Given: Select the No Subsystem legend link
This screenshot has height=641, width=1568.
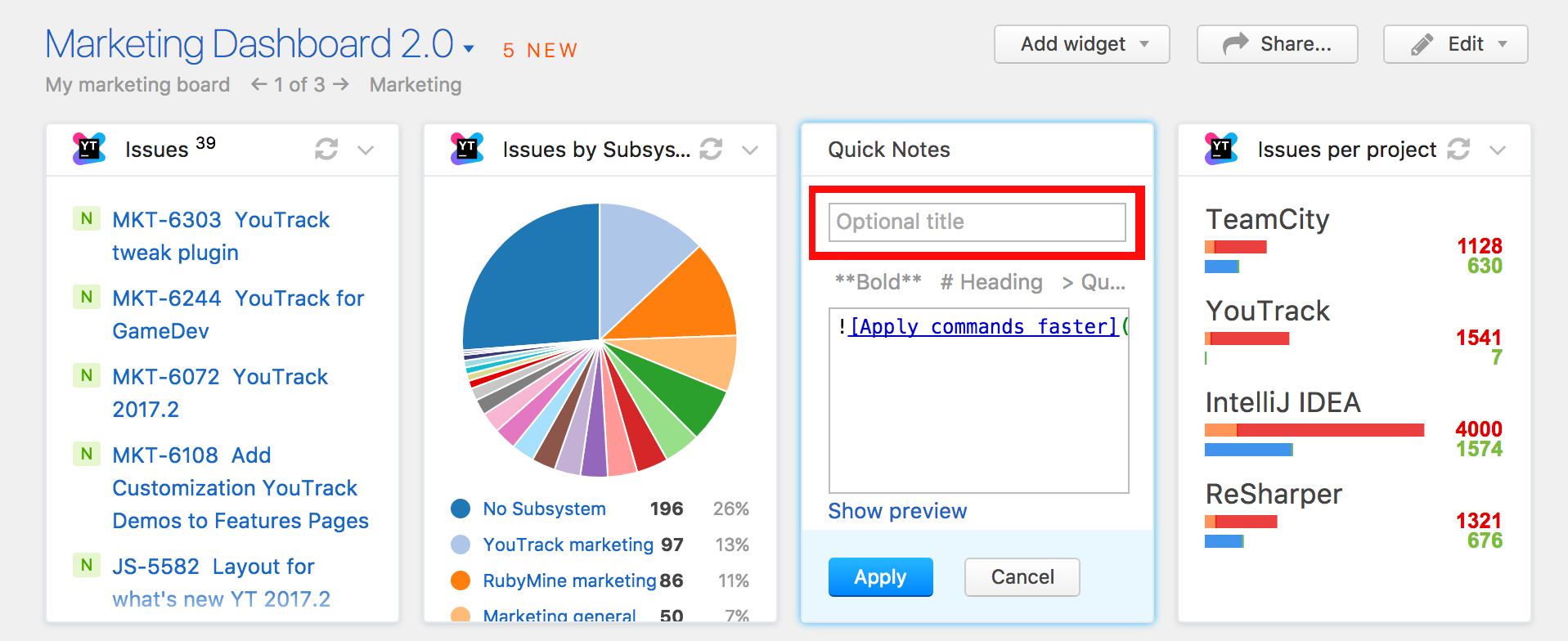Looking at the screenshot, I should click(544, 509).
